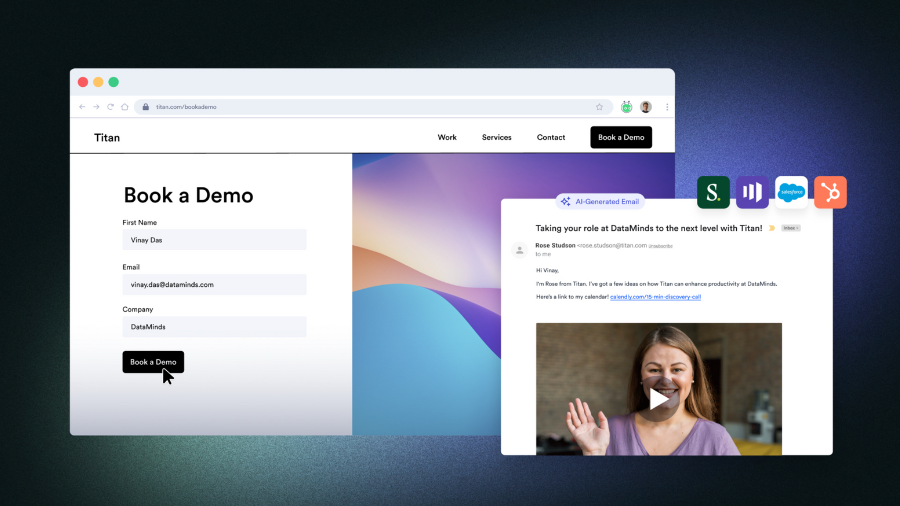This screenshot has height=506, width=900.
Task: Click the browser address bar URL
Action: coord(187,107)
